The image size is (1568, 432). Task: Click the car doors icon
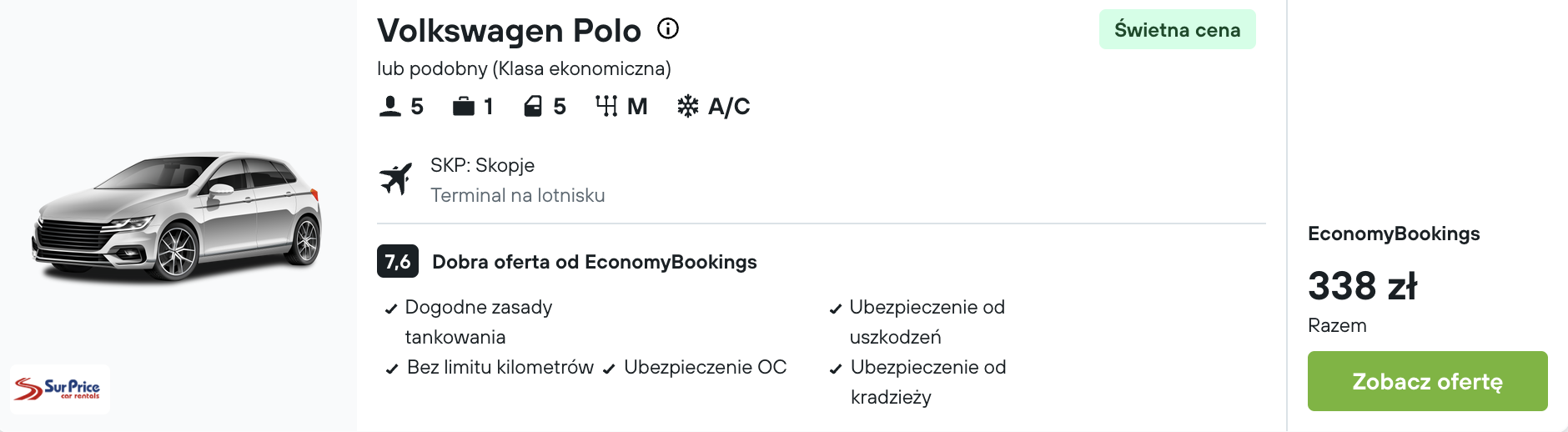pos(533,106)
